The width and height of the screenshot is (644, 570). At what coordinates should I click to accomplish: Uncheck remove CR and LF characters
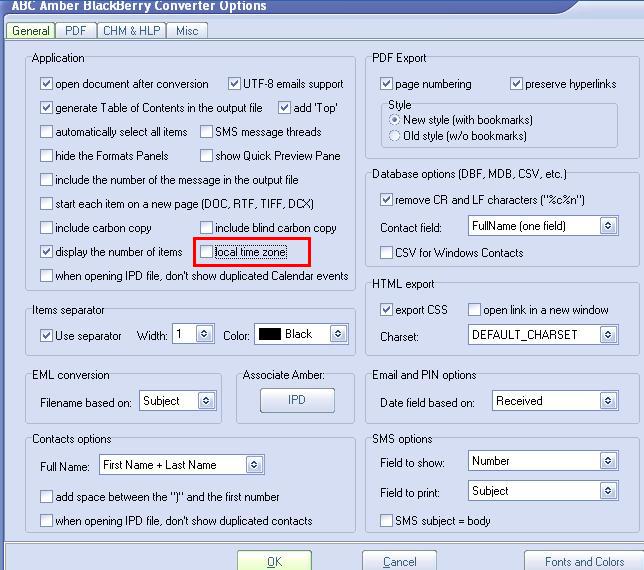pos(386,200)
